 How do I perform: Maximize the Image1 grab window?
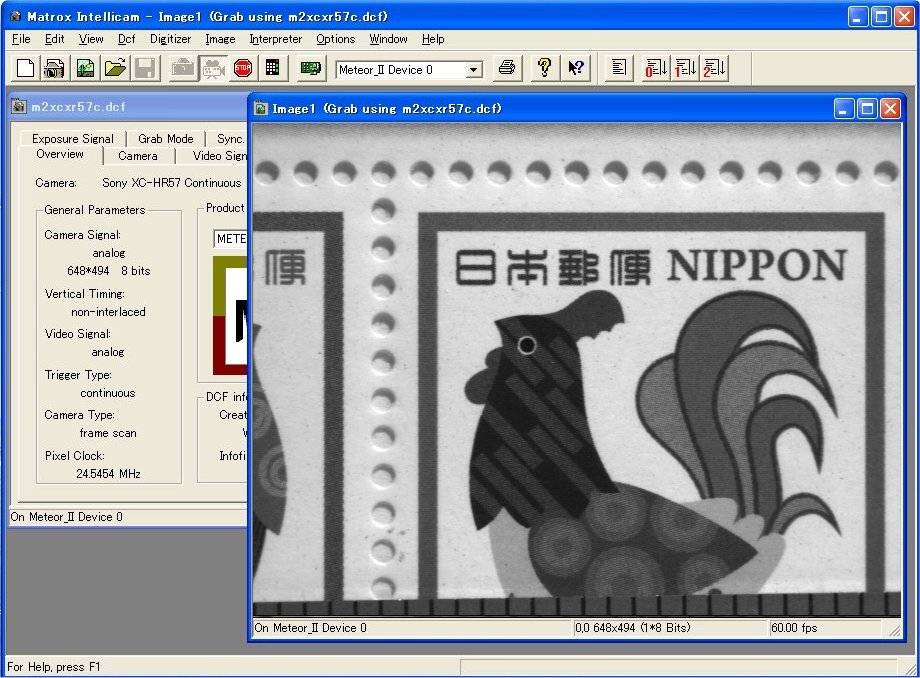867,108
